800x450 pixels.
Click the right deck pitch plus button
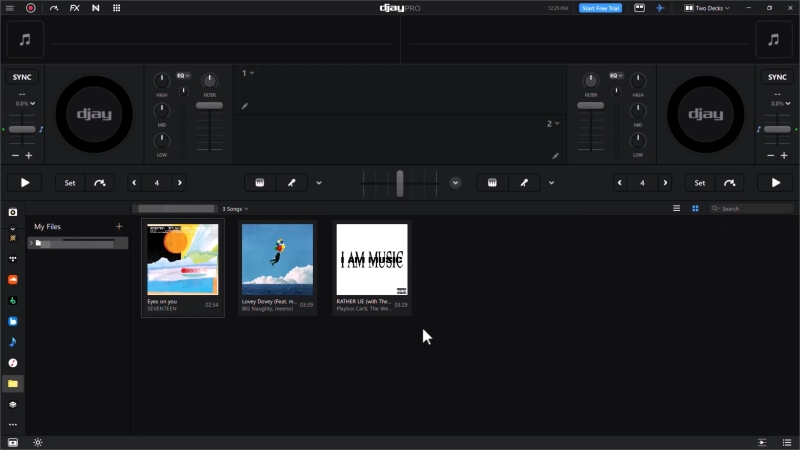coord(784,155)
